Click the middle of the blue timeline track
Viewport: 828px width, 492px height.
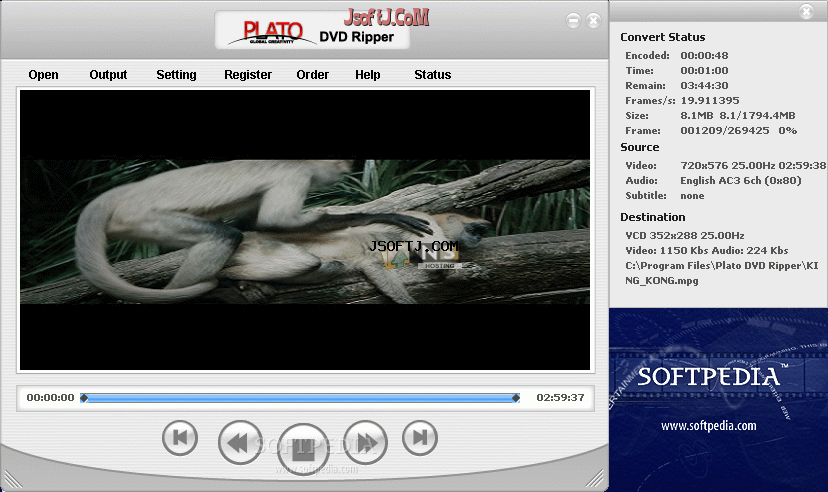300,398
